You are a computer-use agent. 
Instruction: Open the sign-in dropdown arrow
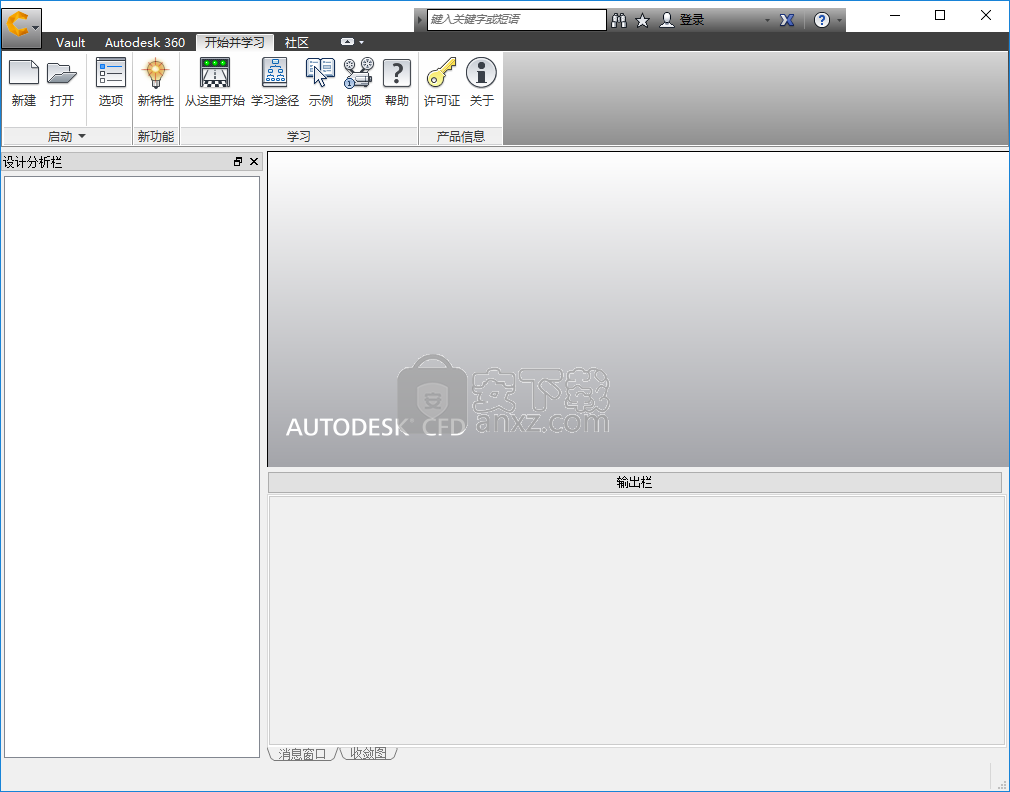[767, 21]
